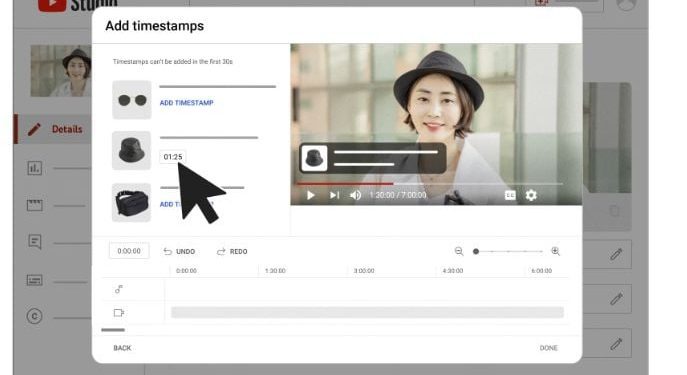Select the belt bag product thumbnail

point(131,202)
